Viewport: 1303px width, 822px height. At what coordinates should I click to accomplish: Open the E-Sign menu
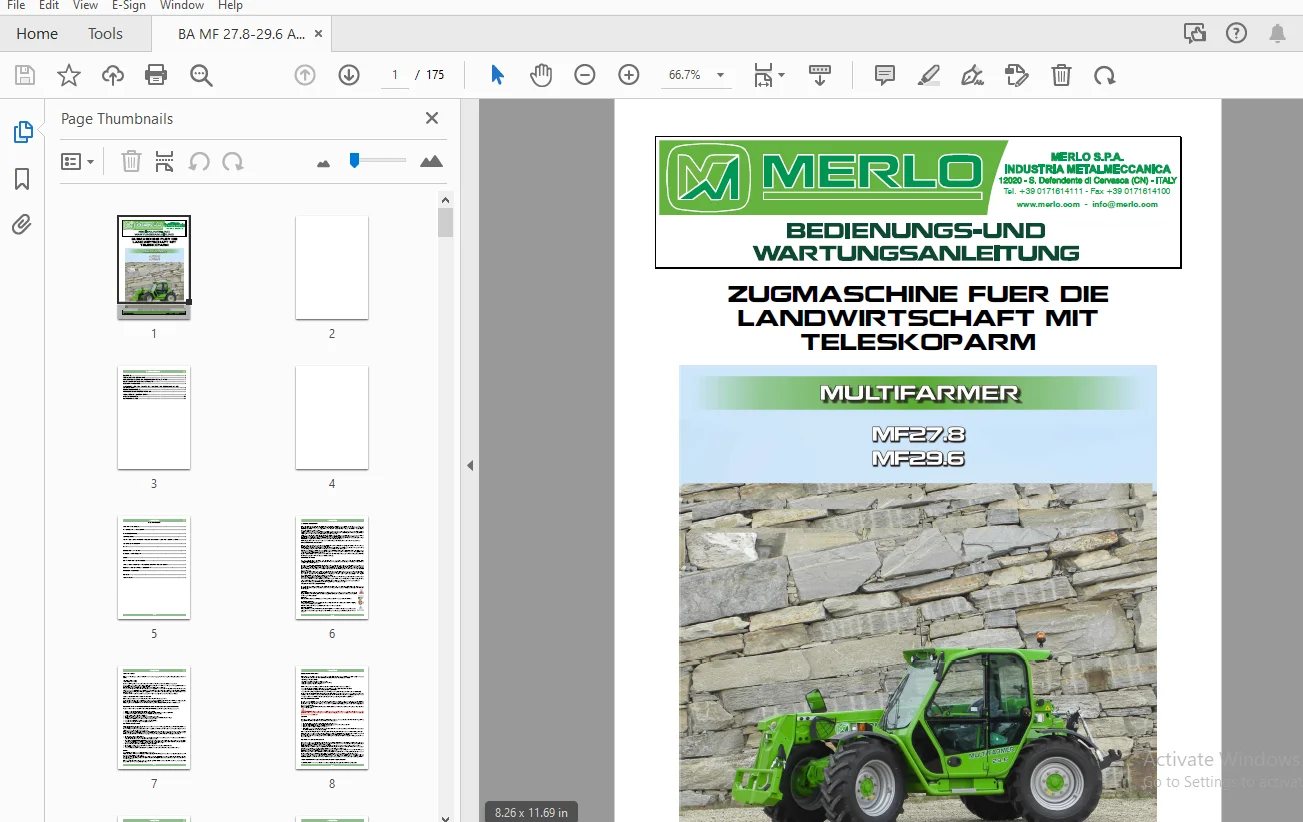[130, 6]
